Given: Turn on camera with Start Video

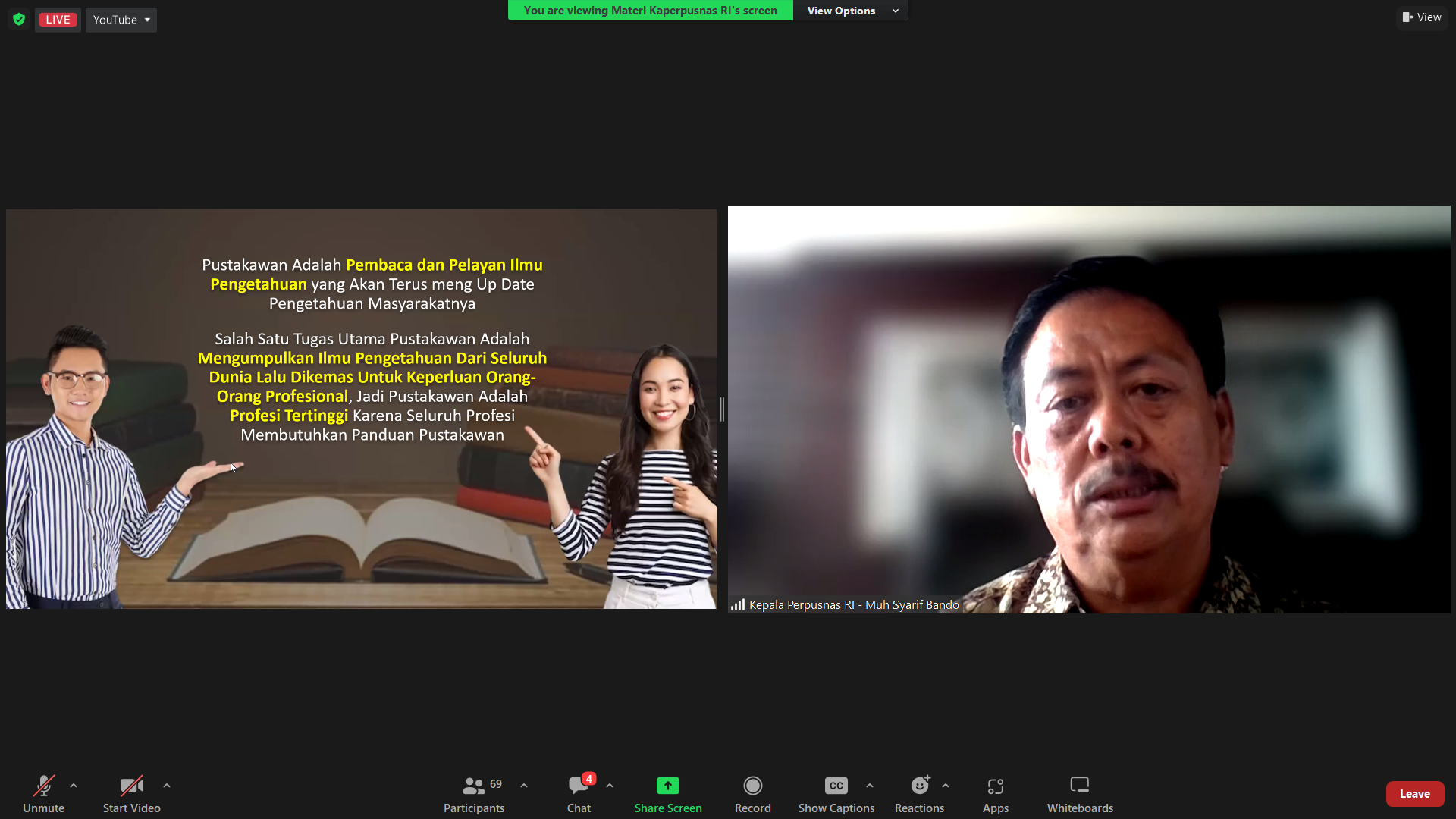Looking at the screenshot, I should (x=132, y=786).
